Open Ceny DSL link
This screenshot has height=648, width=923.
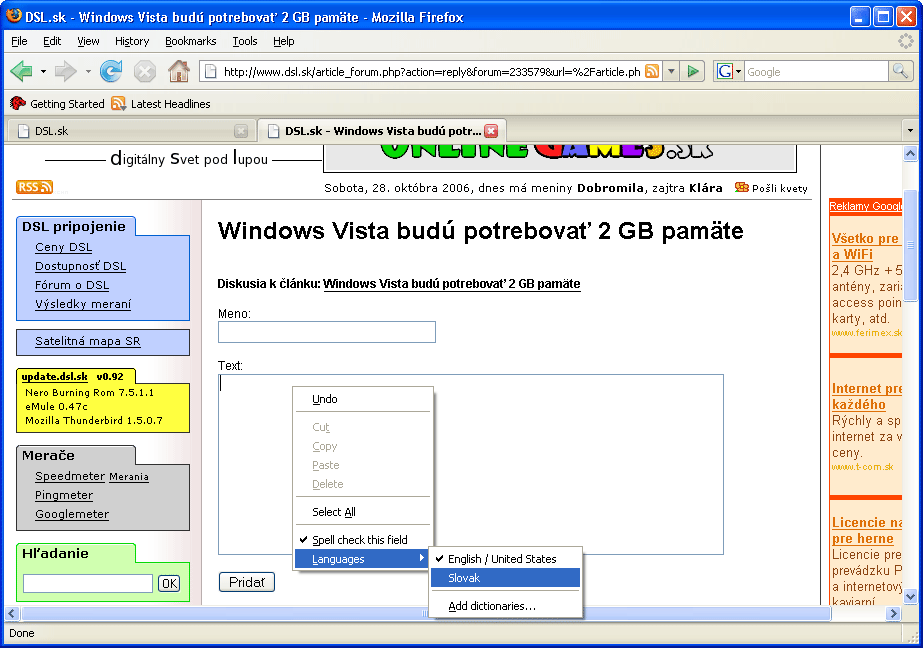(x=64, y=247)
